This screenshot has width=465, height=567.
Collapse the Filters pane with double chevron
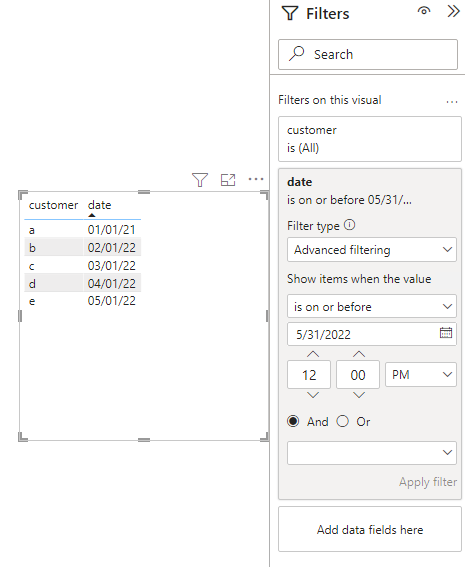pos(453,11)
